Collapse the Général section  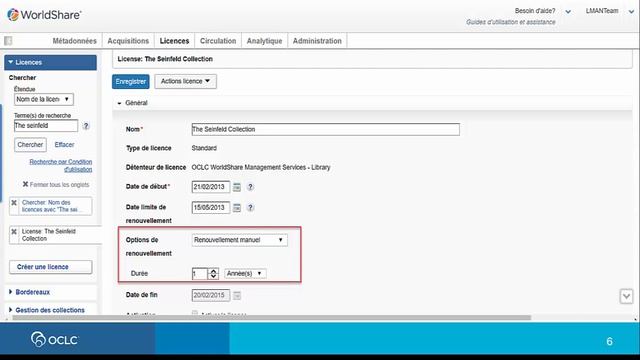[119, 103]
